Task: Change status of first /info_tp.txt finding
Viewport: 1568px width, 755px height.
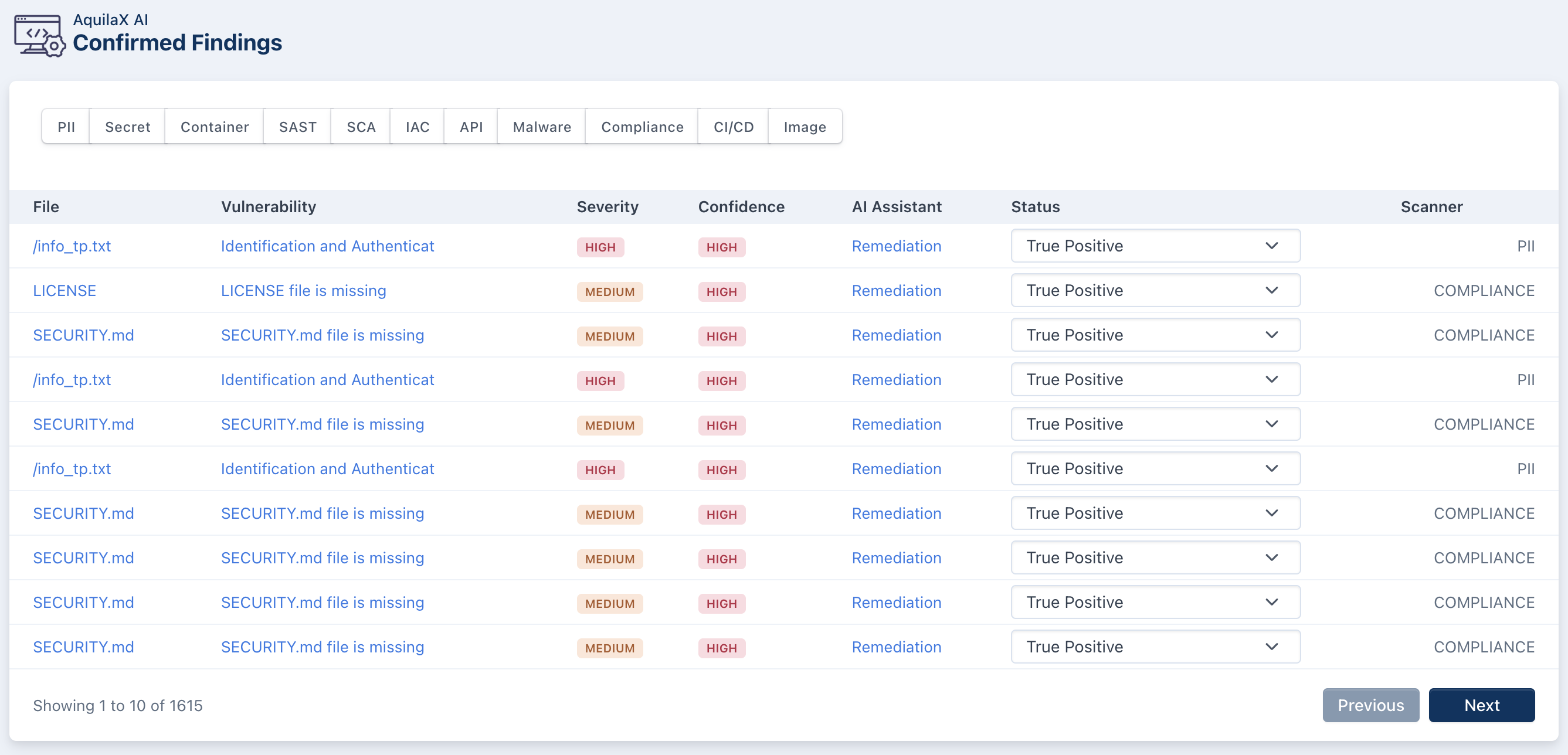Action: click(1155, 246)
